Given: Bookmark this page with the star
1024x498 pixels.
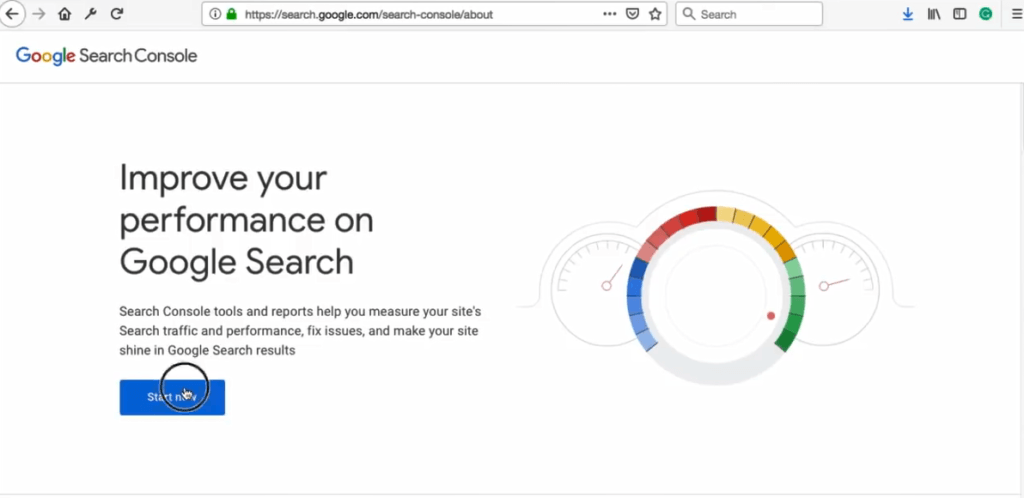Looking at the screenshot, I should point(655,14).
